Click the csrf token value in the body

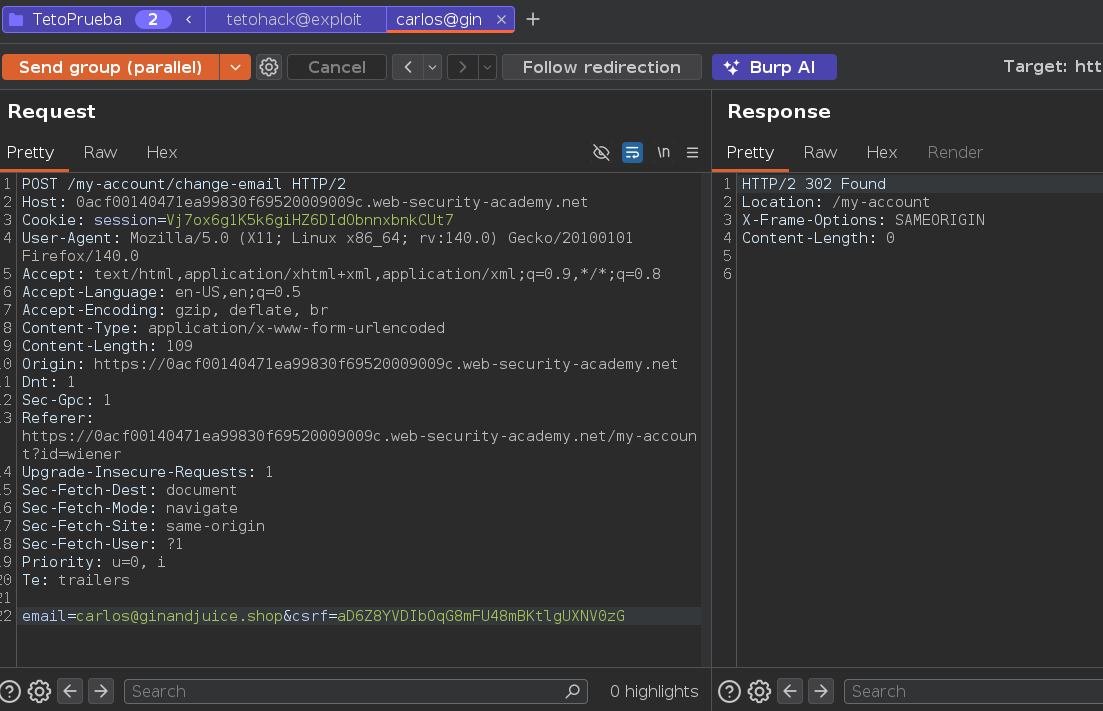(481, 616)
